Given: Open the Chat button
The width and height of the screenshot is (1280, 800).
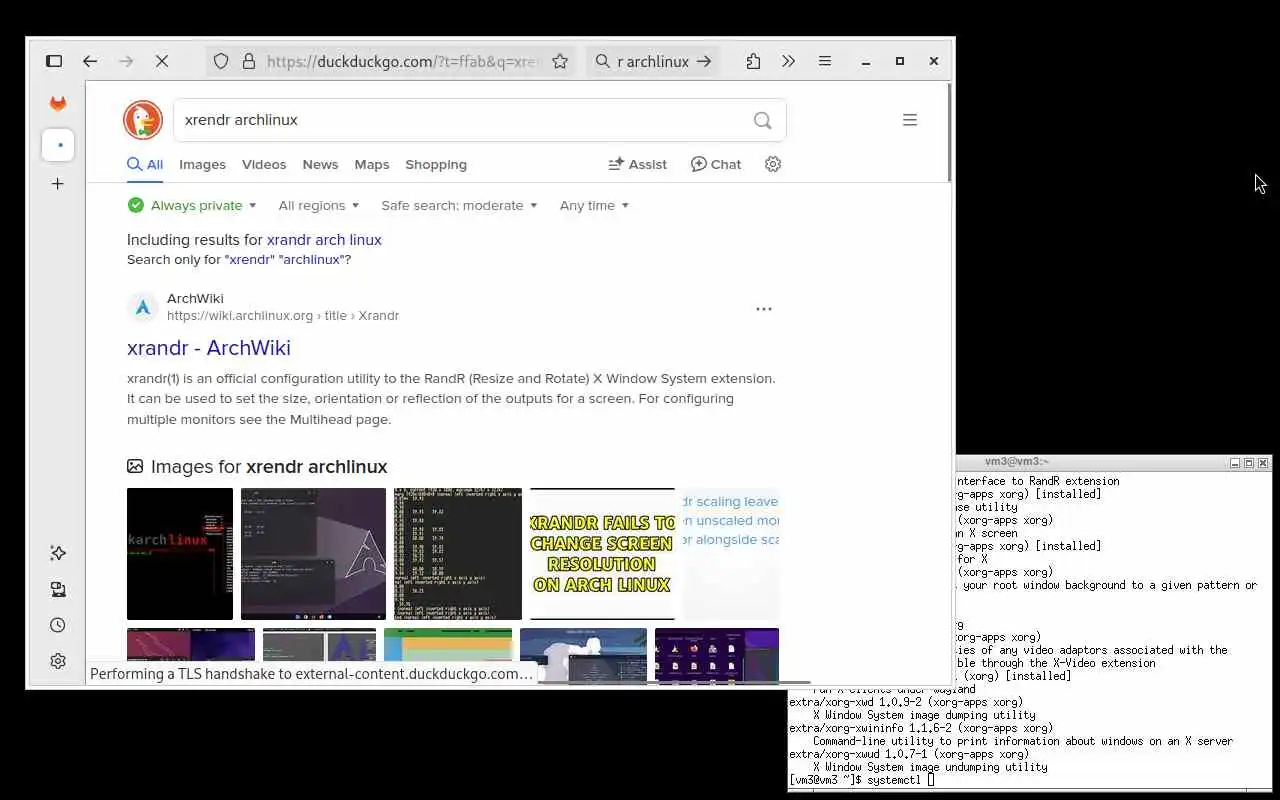Looking at the screenshot, I should click(716, 164).
